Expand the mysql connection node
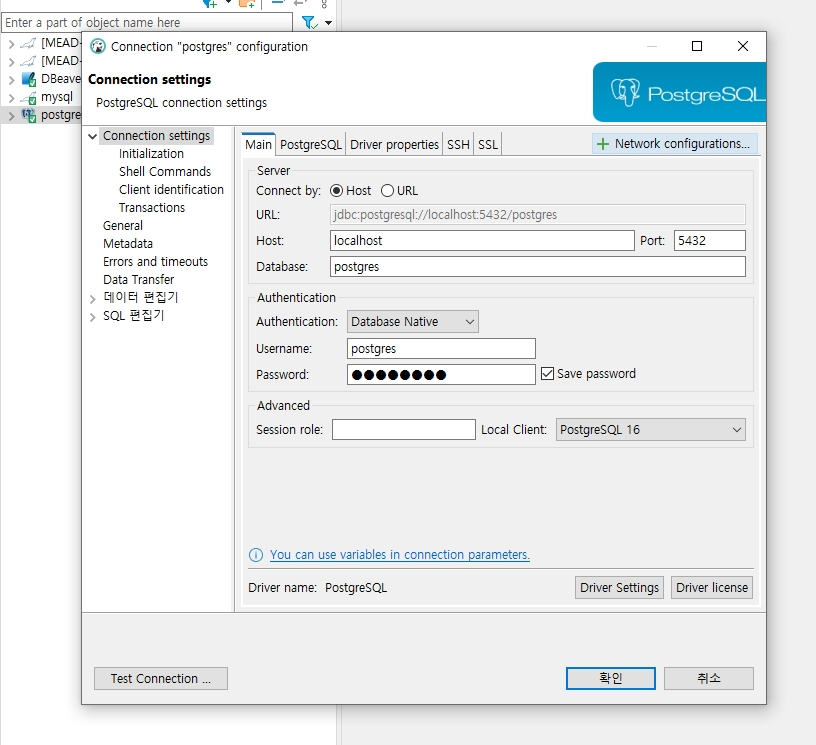816x745 pixels. (11, 98)
